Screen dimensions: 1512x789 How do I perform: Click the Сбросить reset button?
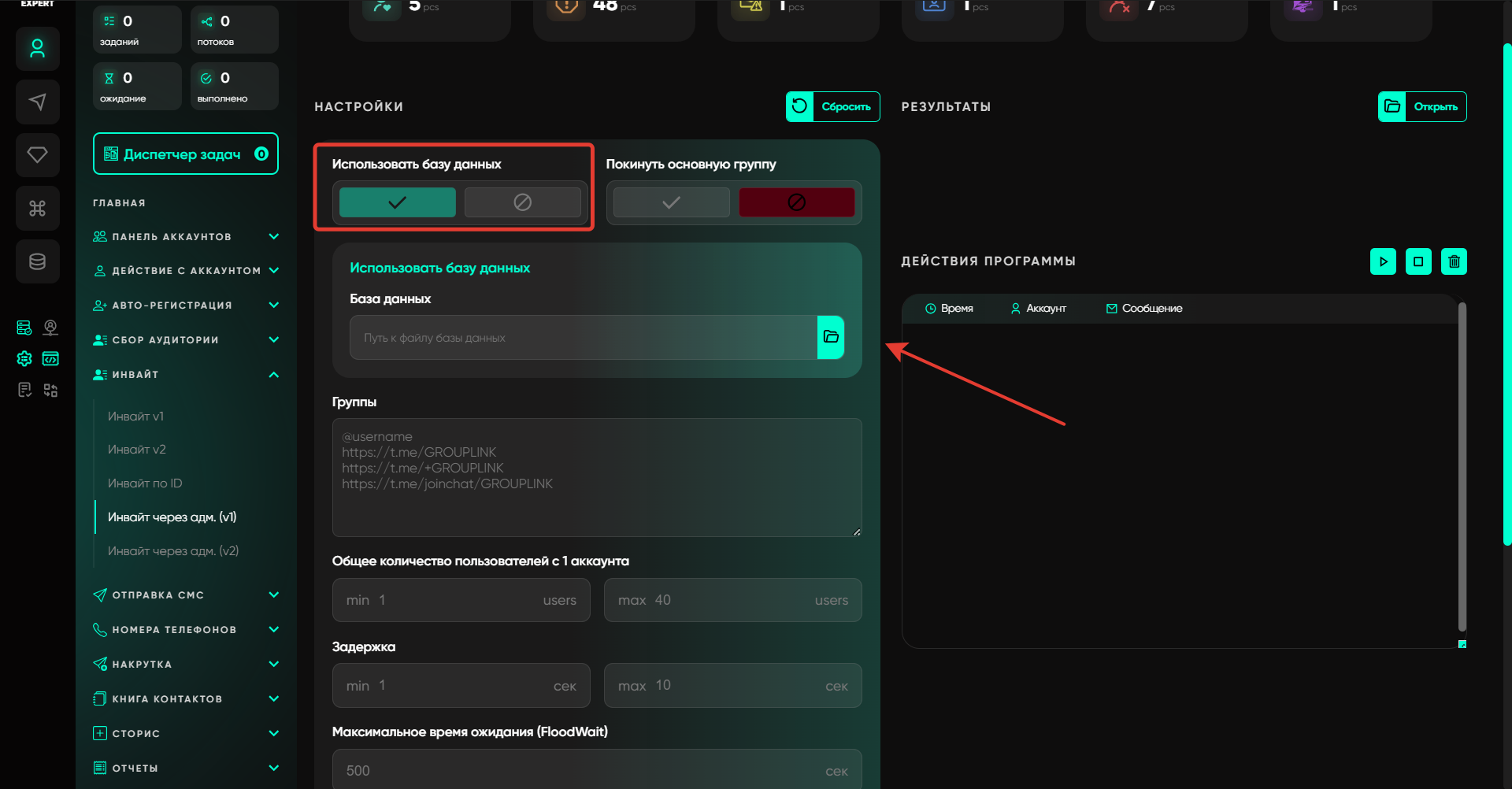832,106
